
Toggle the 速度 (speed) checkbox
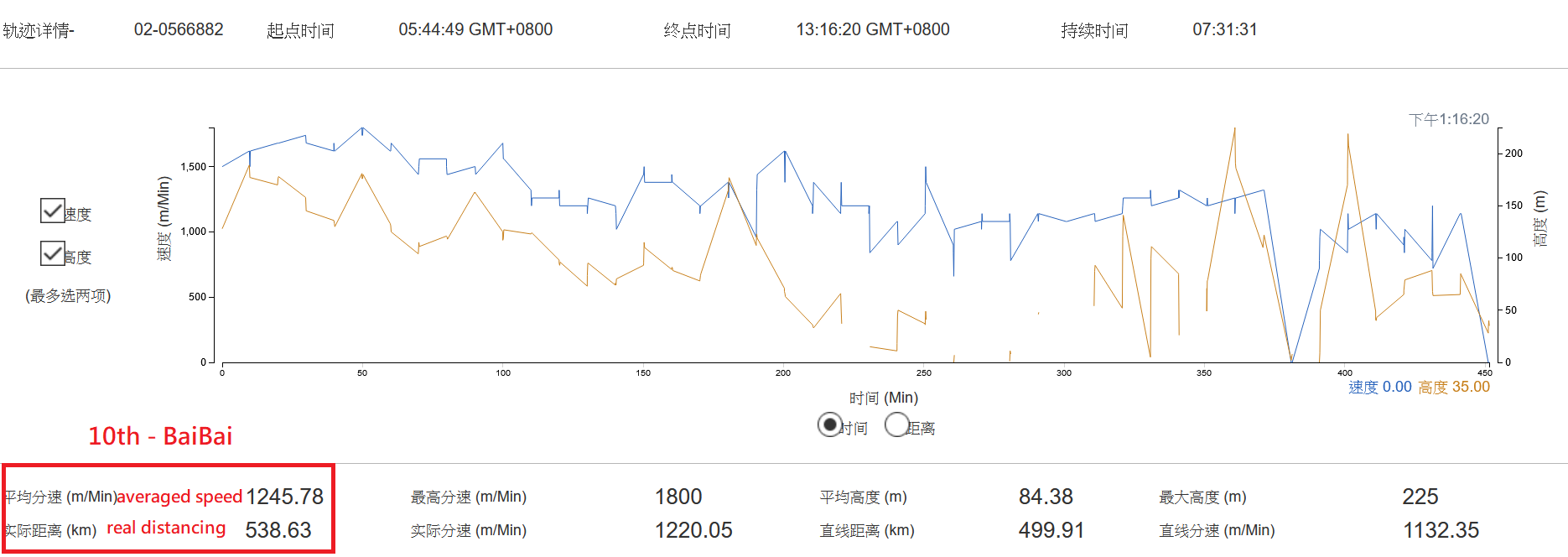pyautogui.click(x=53, y=211)
